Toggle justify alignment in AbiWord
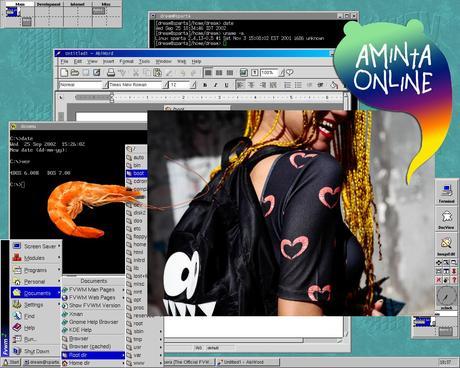460x368 pixels. [273, 85]
